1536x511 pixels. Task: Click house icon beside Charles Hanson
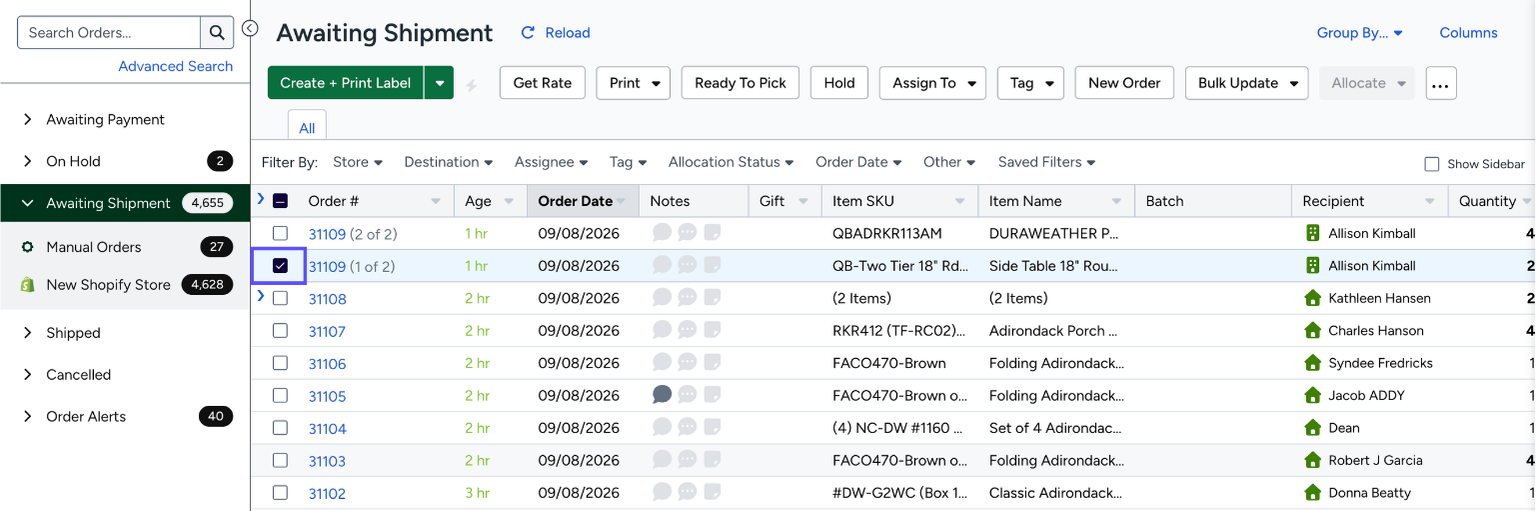click(x=1313, y=330)
